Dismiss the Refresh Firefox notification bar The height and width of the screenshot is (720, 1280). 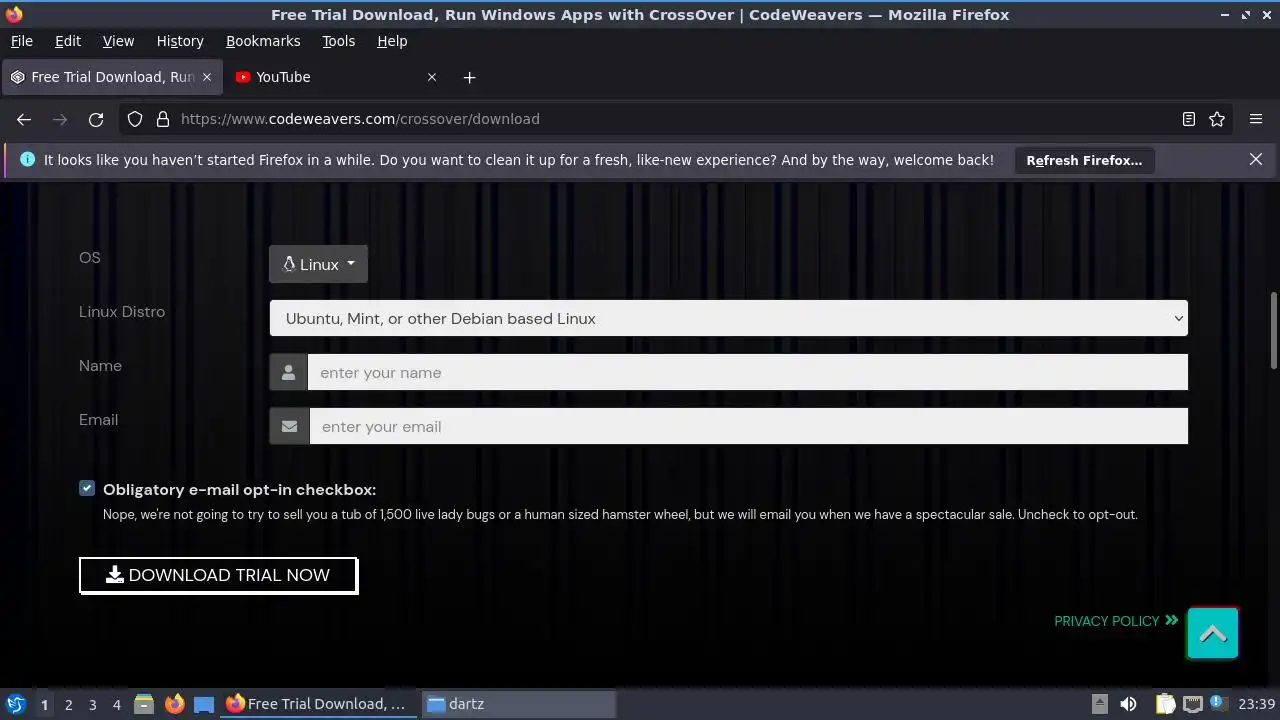point(1256,160)
